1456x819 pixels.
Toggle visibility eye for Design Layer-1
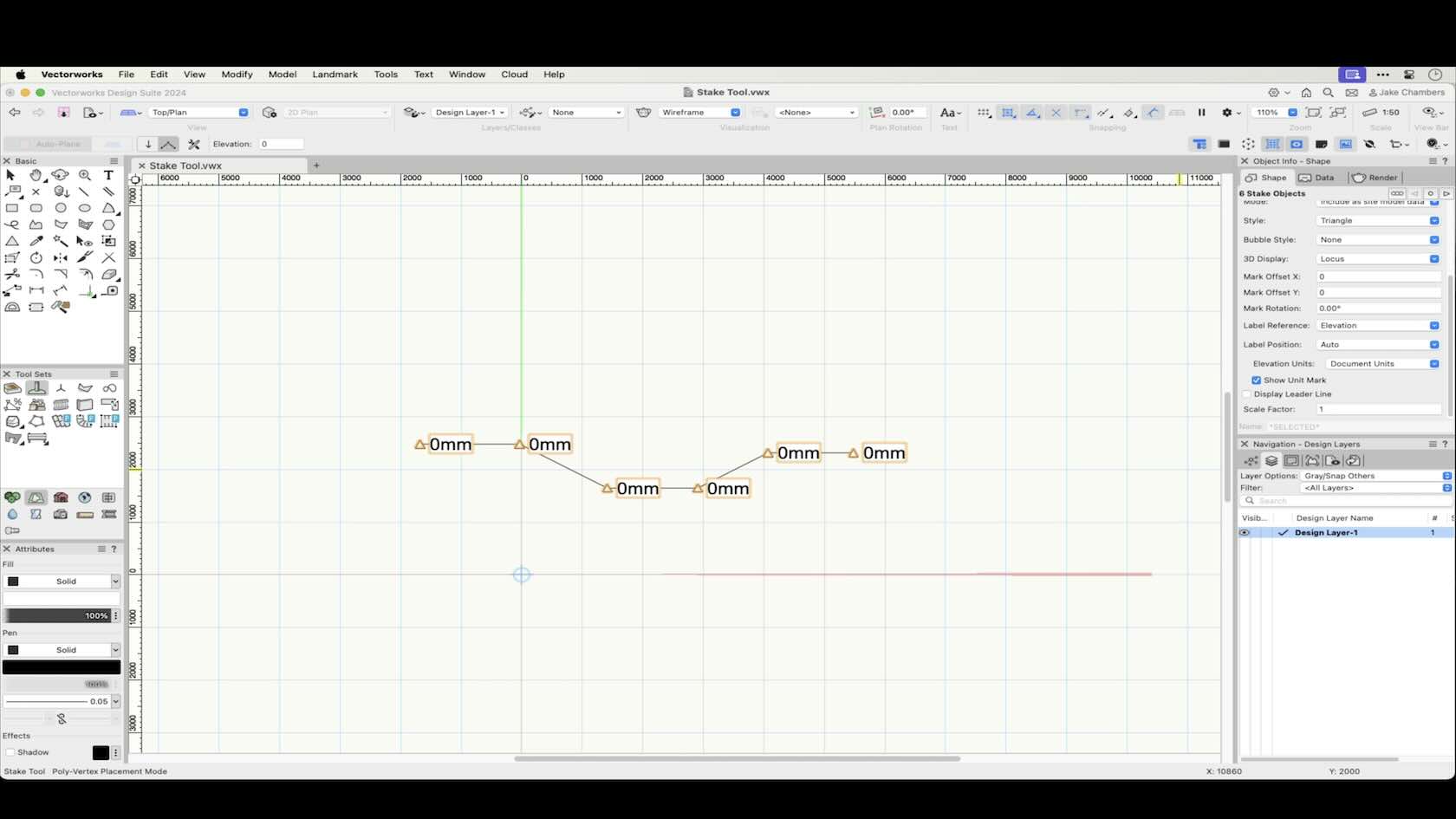pos(1245,533)
